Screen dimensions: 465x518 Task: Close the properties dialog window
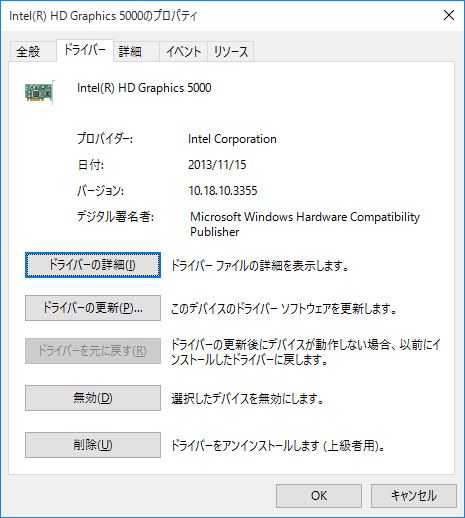pyautogui.click(x=449, y=15)
